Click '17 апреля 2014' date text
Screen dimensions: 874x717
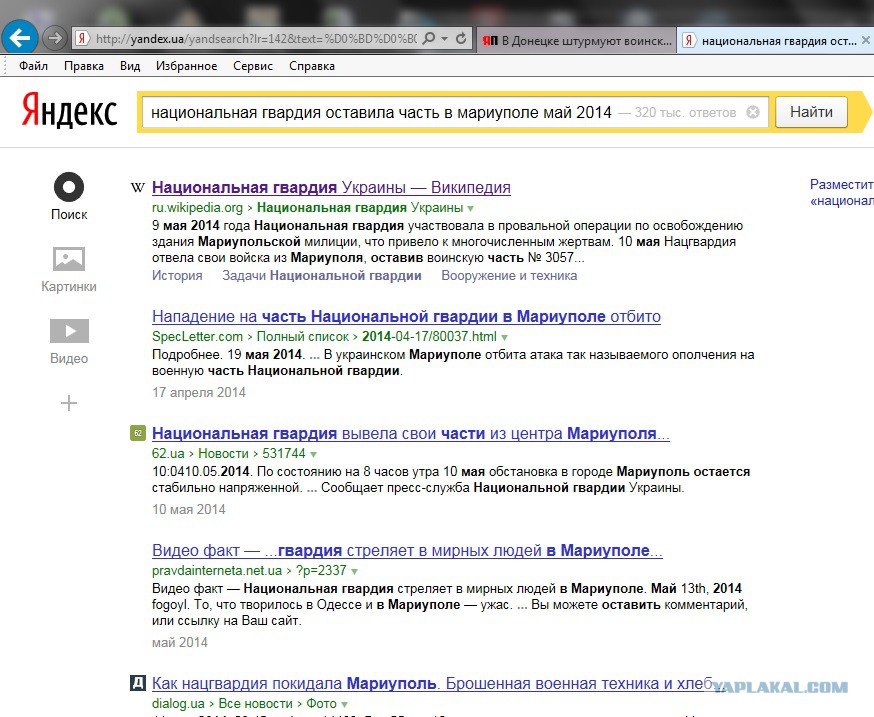(199, 393)
